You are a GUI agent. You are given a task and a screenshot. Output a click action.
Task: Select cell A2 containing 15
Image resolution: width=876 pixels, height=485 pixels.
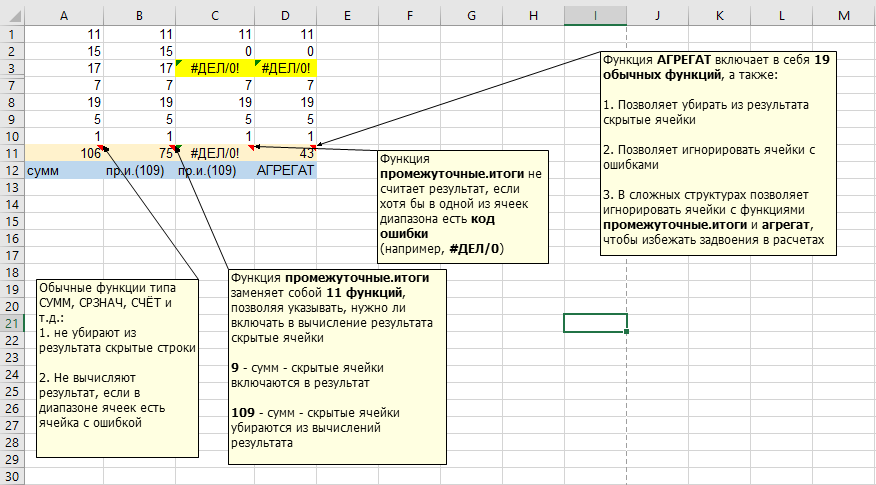click(64, 51)
